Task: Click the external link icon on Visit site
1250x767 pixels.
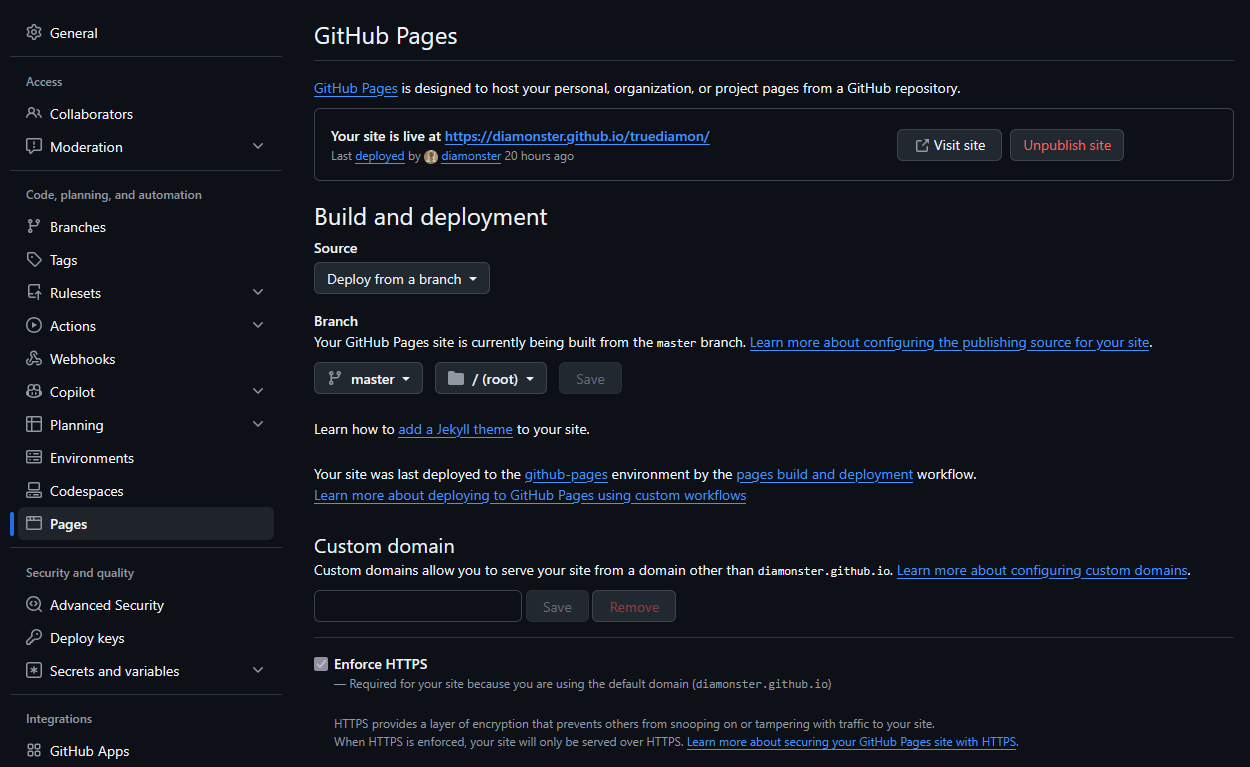Action: coord(921,146)
